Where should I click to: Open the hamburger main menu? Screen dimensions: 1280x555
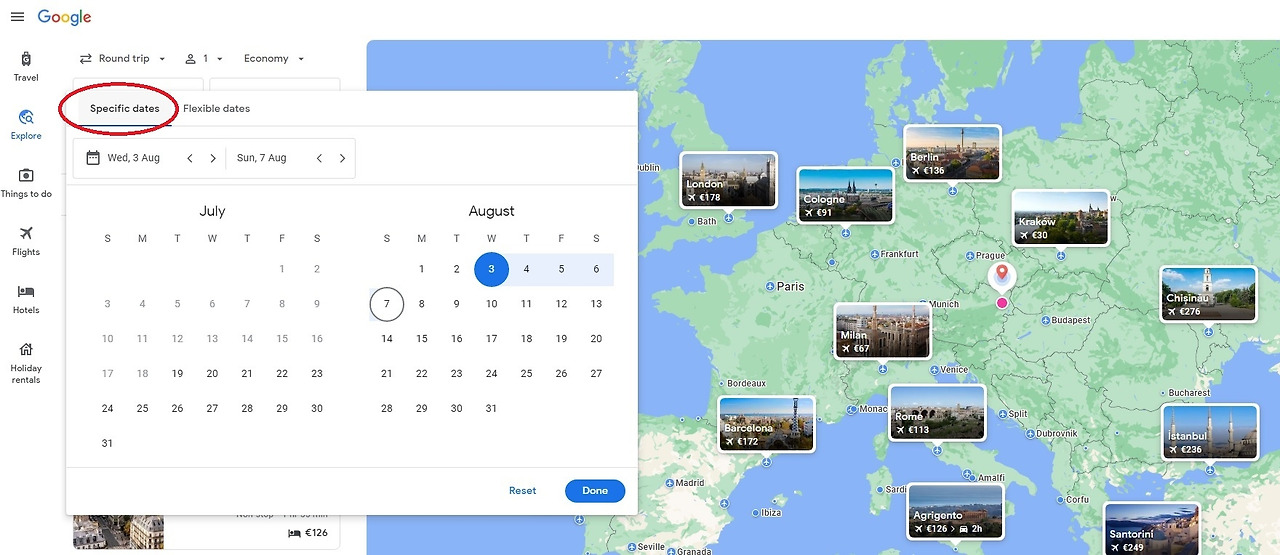pos(17,17)
